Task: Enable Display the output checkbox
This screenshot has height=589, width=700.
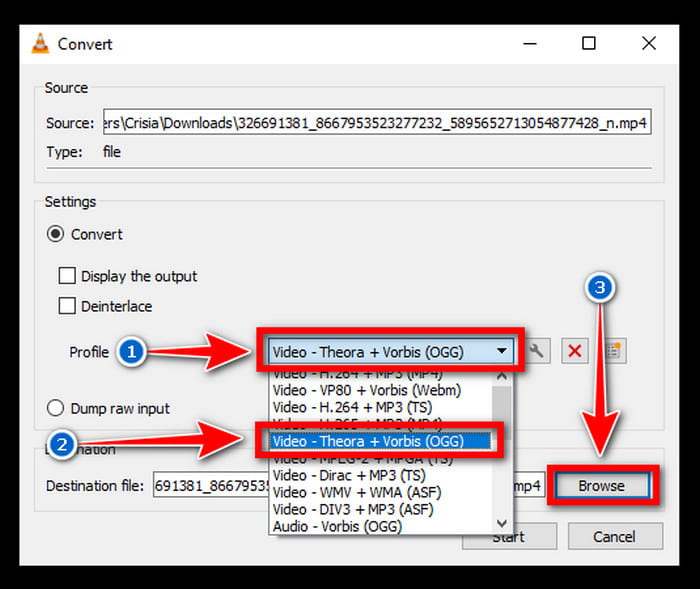Action: point(67,276)
